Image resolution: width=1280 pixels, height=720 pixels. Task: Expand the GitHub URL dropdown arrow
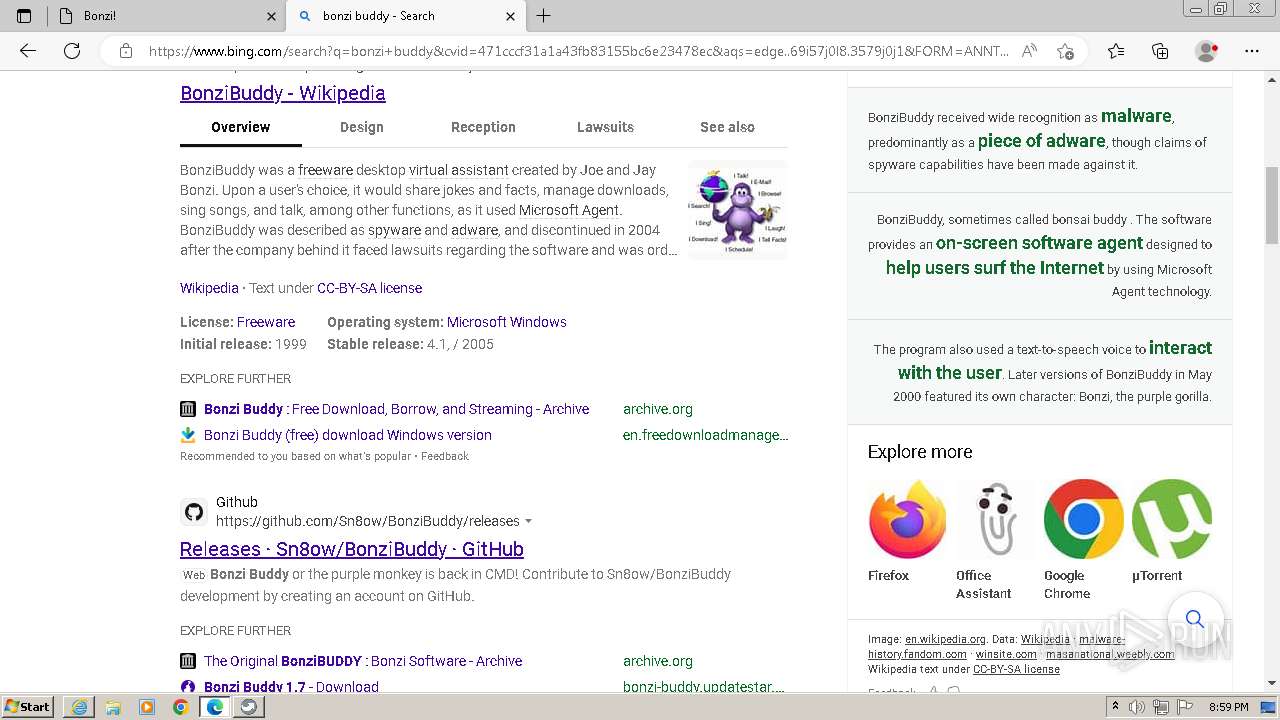pos(528,521)
